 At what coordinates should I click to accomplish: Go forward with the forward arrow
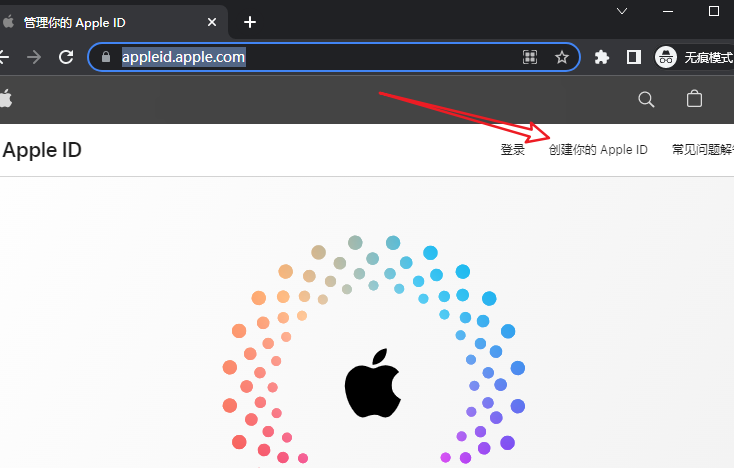(34, 57)
